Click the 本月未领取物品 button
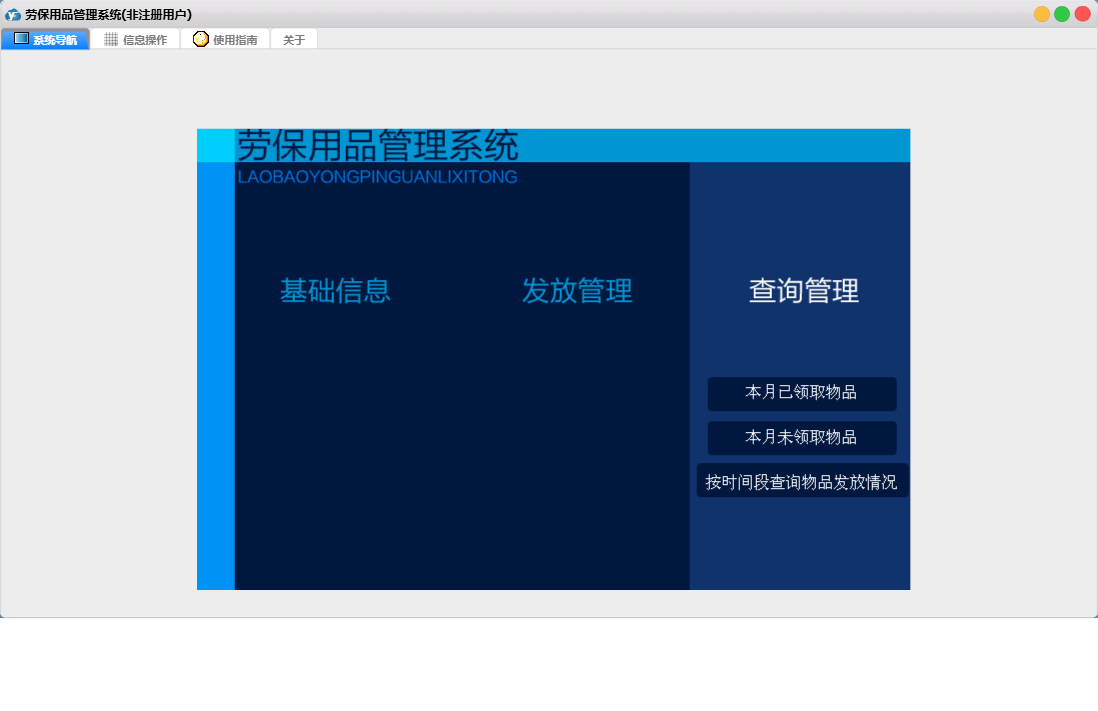The image size is (1098, 711). click(x=801, y=438)
